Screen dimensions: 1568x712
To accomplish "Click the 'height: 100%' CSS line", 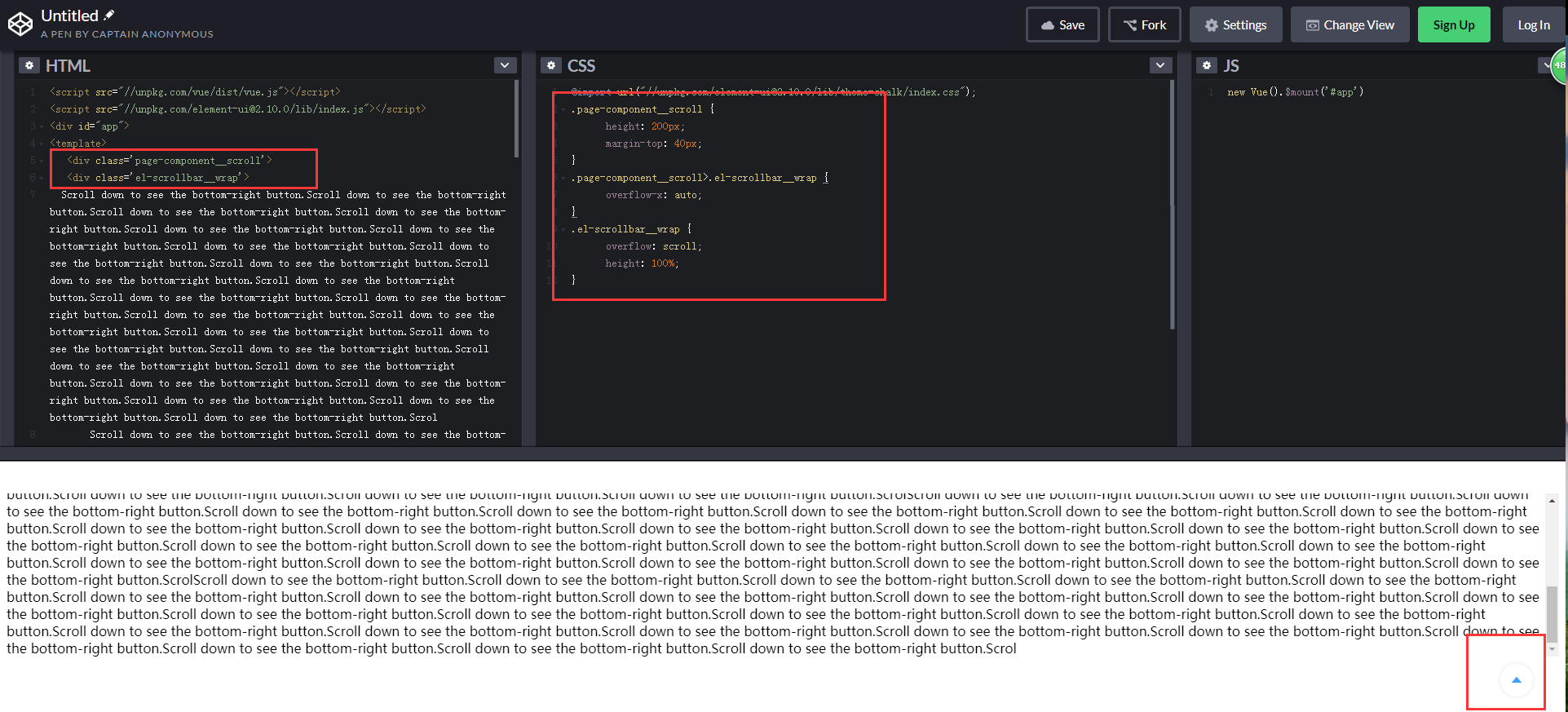I will (x=642, y=263).
